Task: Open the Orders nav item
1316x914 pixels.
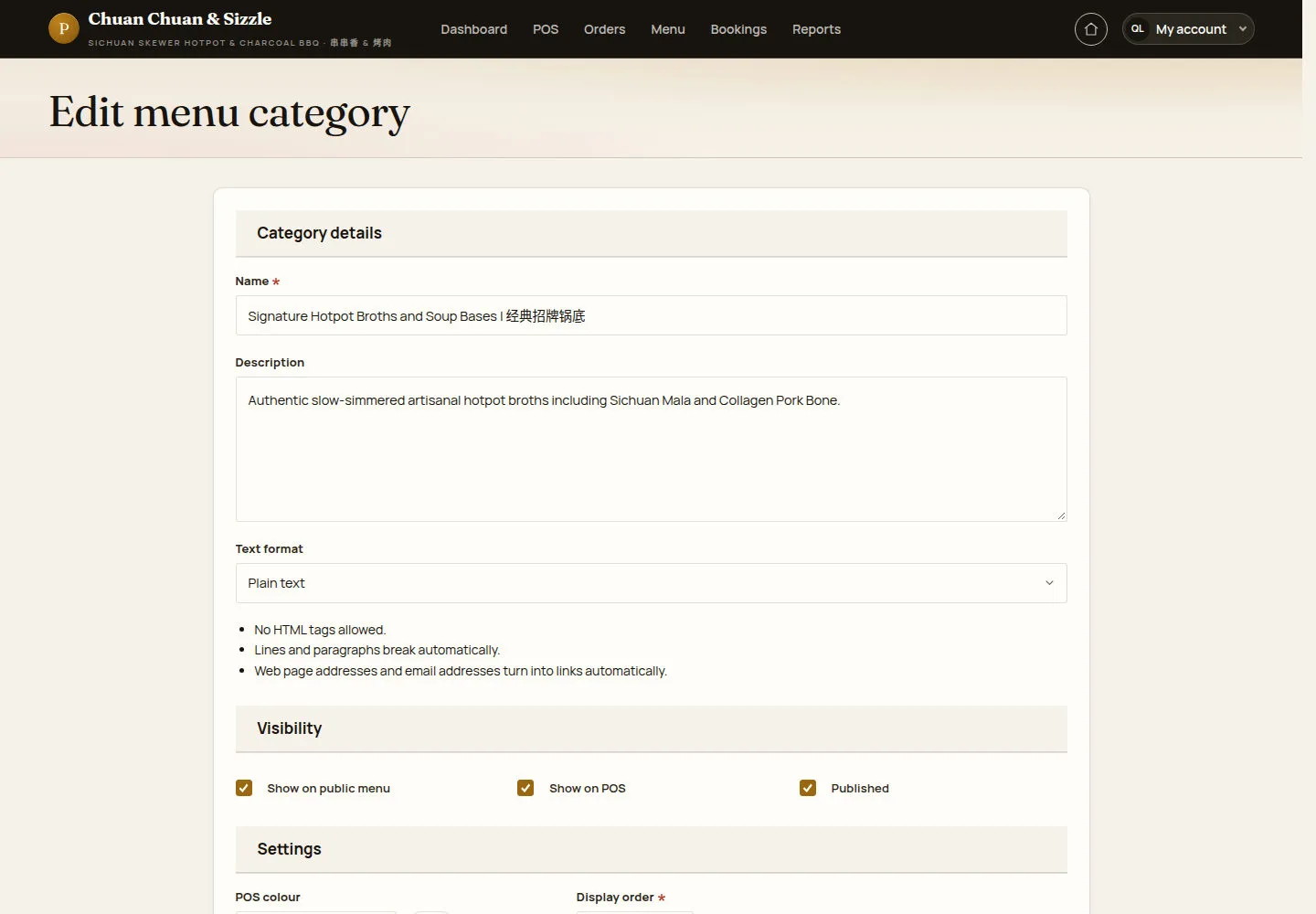Action: pyautogui.click(x=604, y=29)
